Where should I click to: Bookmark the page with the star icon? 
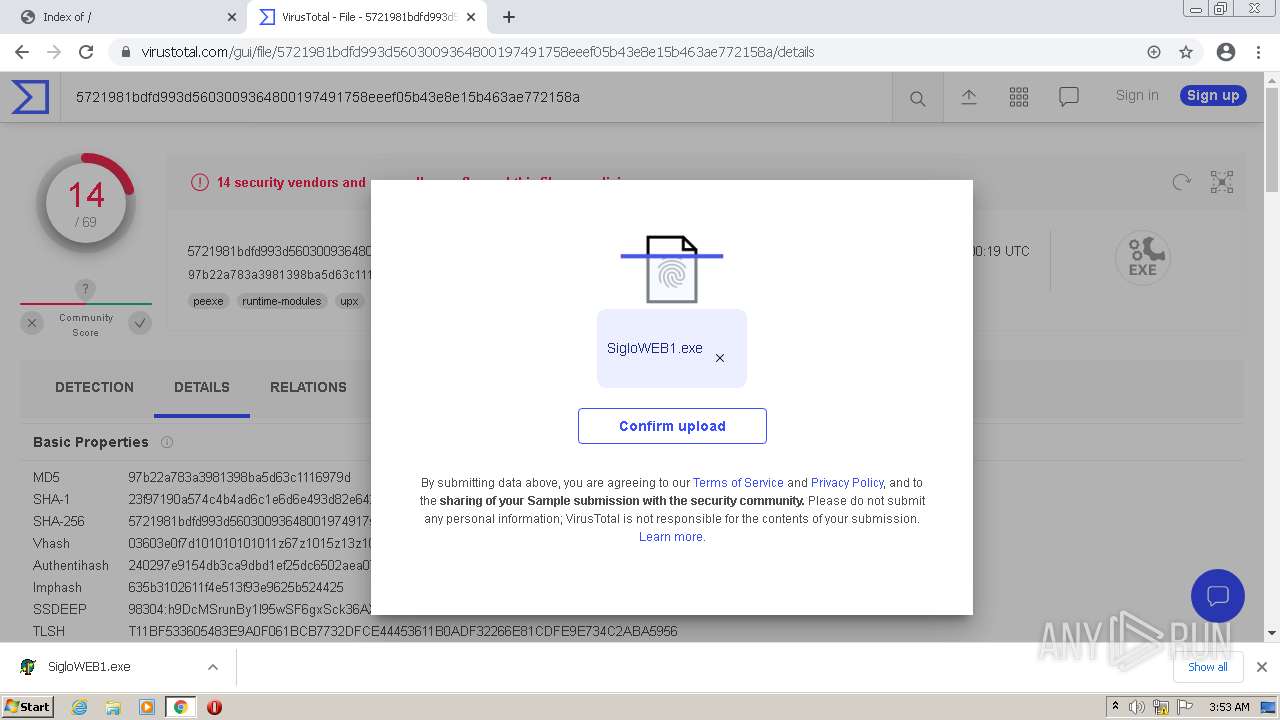pyautogui.click(x=1186, y=52)
